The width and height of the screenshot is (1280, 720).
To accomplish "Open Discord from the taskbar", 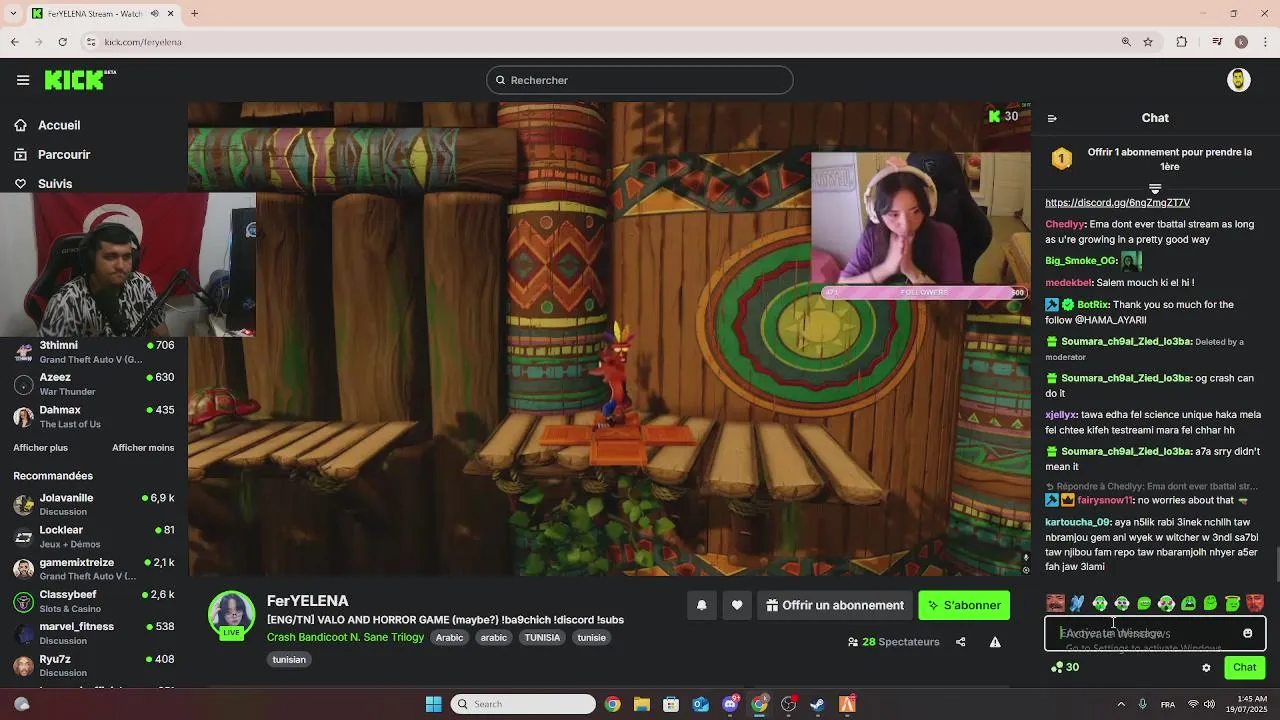I will (x=730, y=704).
